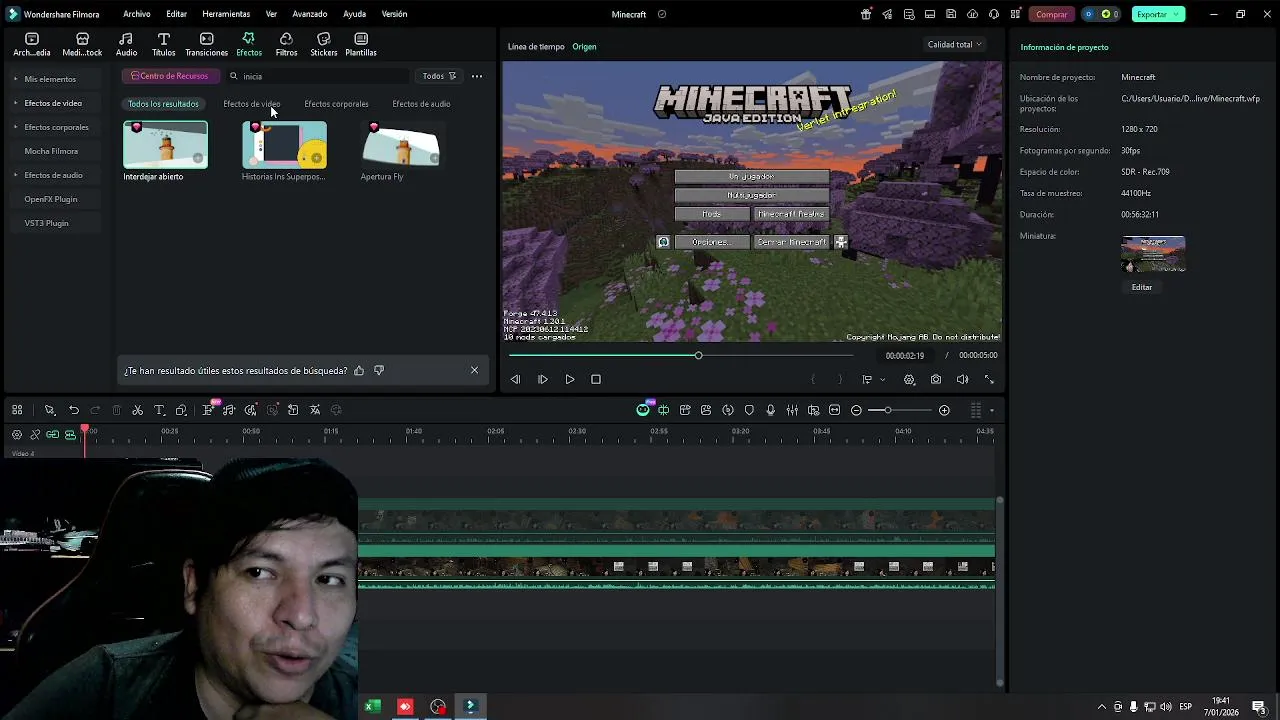Play the preview video
This screenshot has height=720, width=1280.
570,380
